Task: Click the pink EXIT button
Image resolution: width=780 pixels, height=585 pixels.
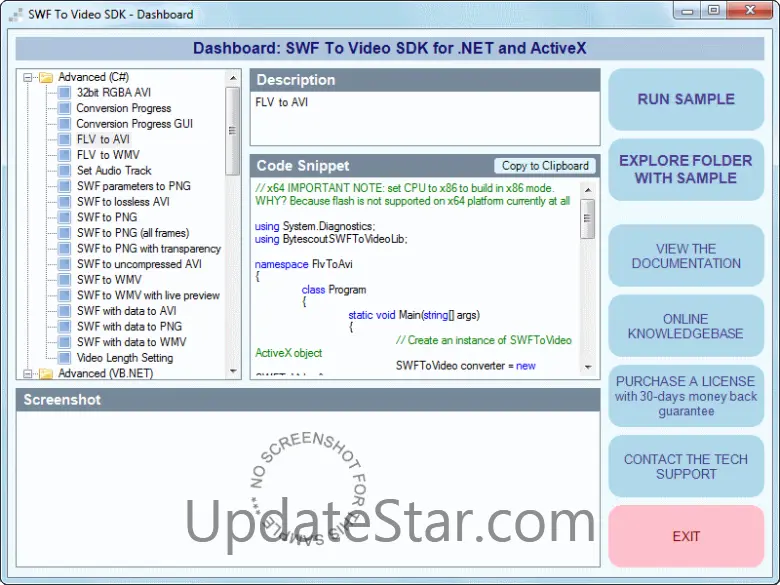Action: (686, 536)
